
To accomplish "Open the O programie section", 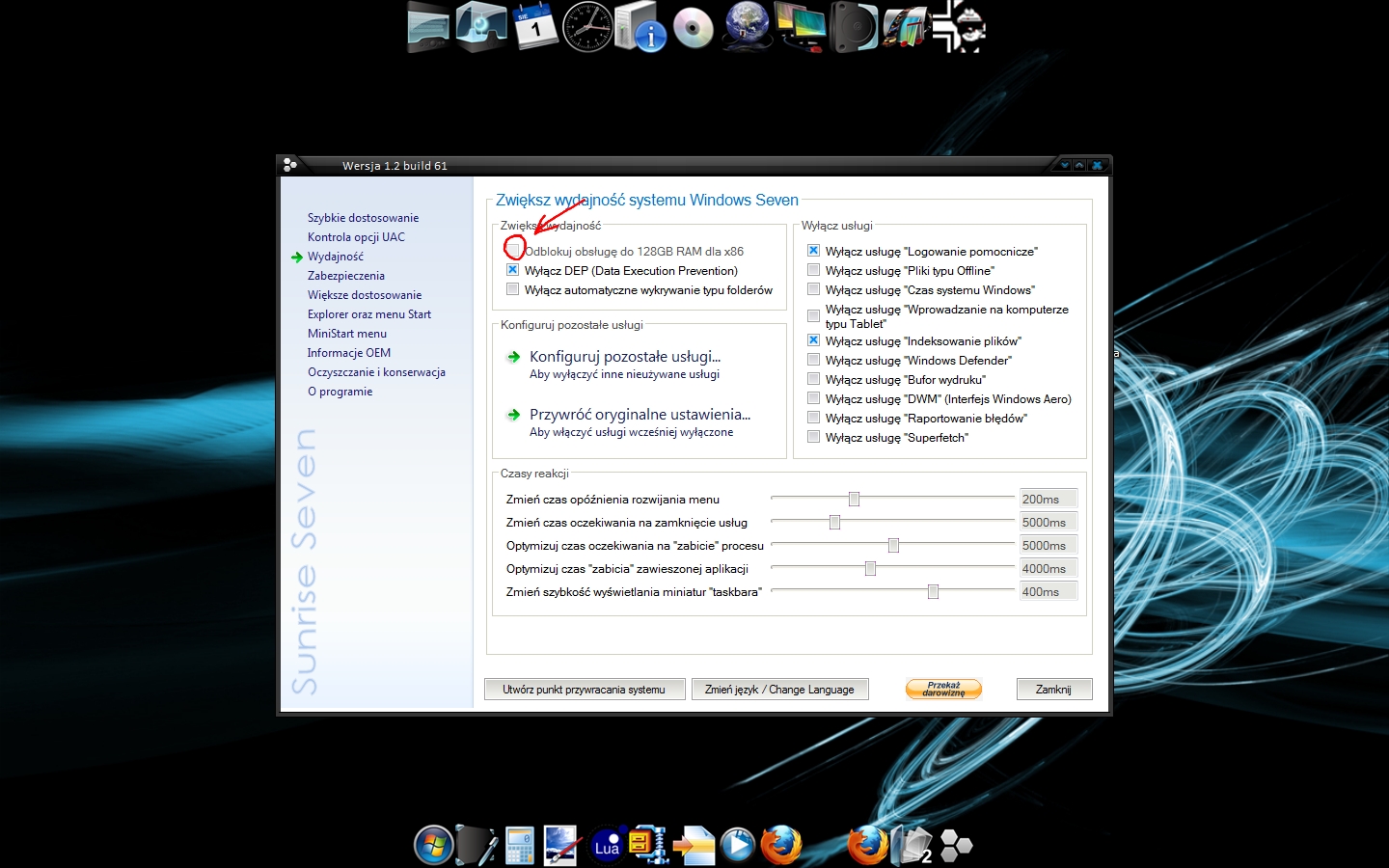I will (340, 392).
